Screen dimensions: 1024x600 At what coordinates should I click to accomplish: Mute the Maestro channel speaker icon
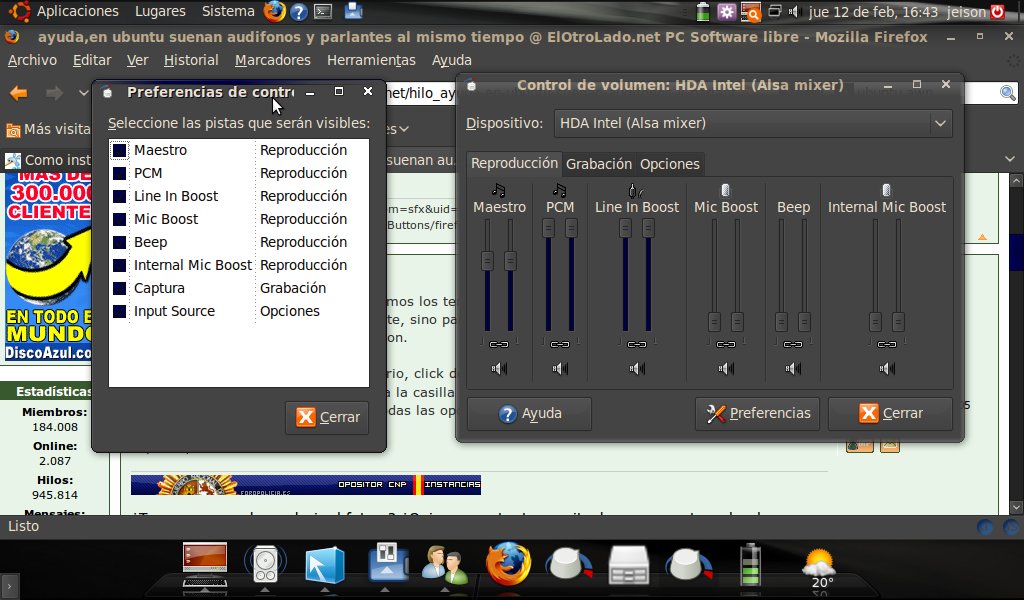point(499,369)
